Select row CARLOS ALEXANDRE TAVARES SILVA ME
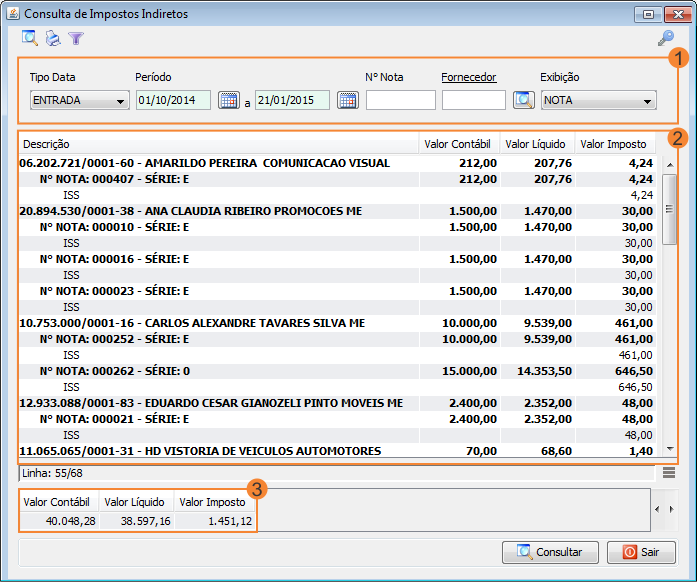This screenshot has height=582, width=697. [337, 323]
